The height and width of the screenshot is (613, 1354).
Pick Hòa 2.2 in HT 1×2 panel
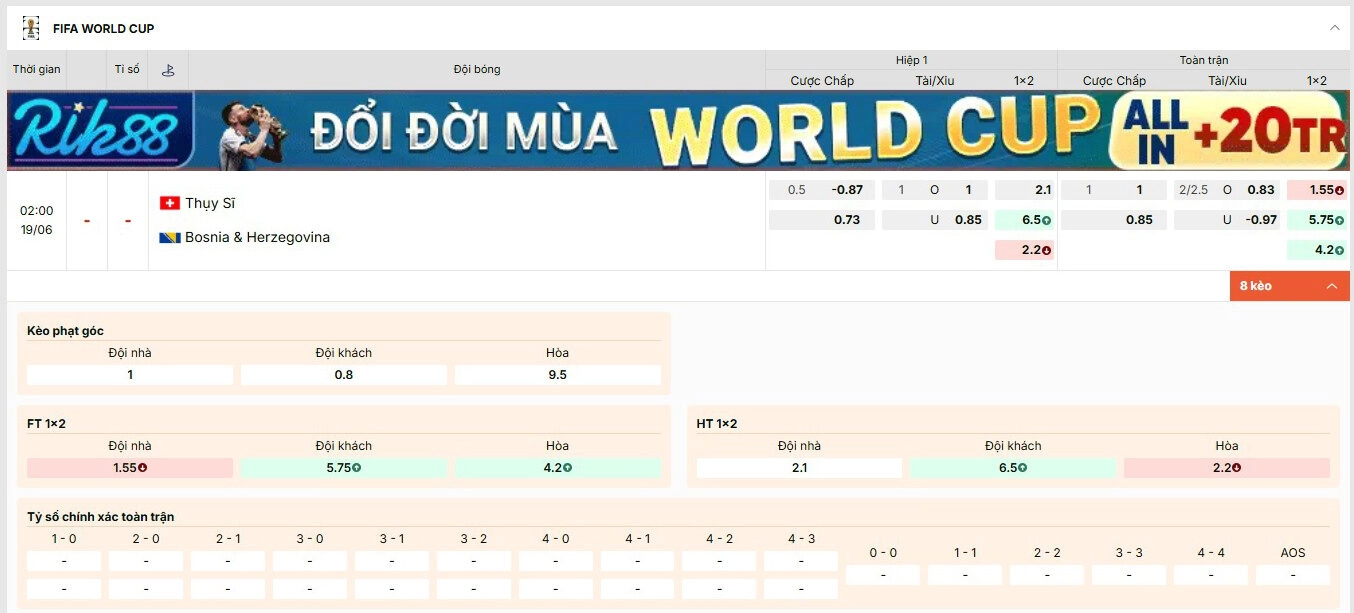pos(1227,468)
